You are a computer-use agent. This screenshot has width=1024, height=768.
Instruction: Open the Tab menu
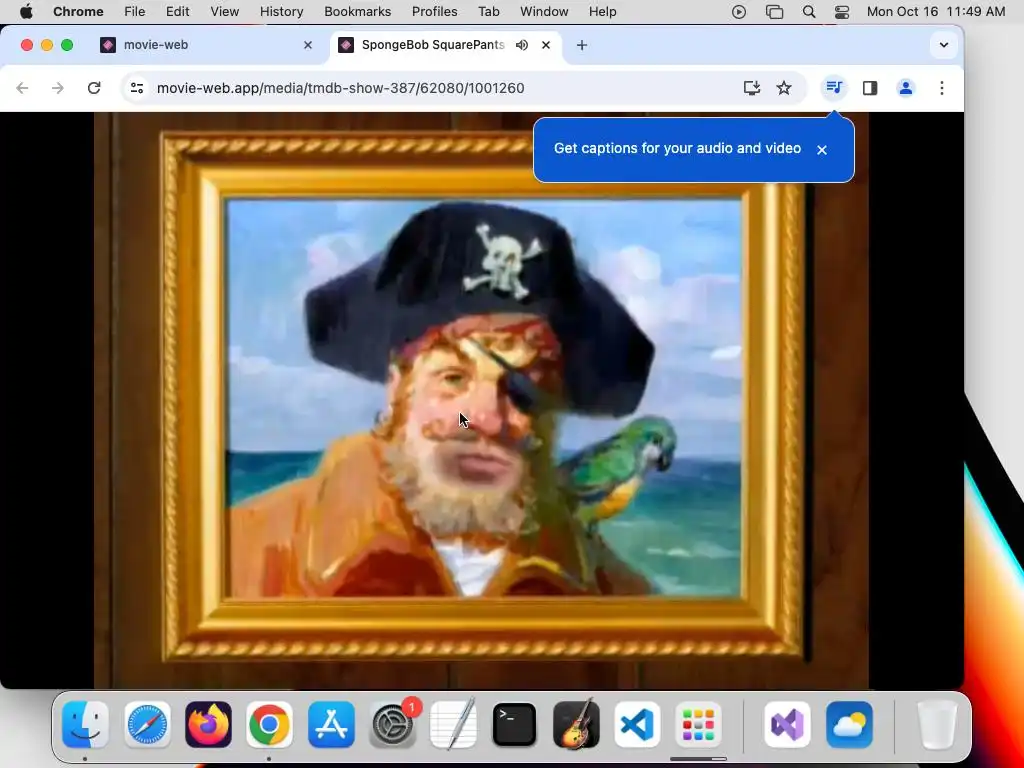488,12
